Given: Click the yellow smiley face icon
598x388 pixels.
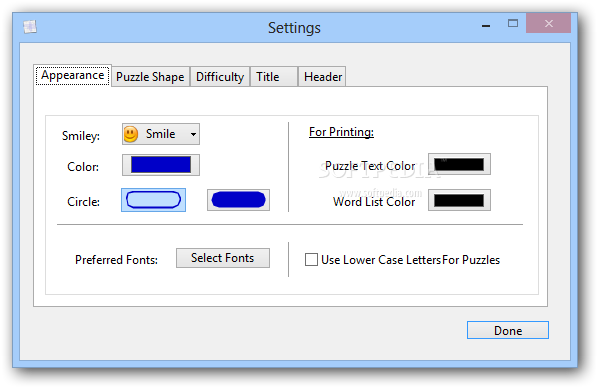Looking at the screenshot, I should coord(130,134).
